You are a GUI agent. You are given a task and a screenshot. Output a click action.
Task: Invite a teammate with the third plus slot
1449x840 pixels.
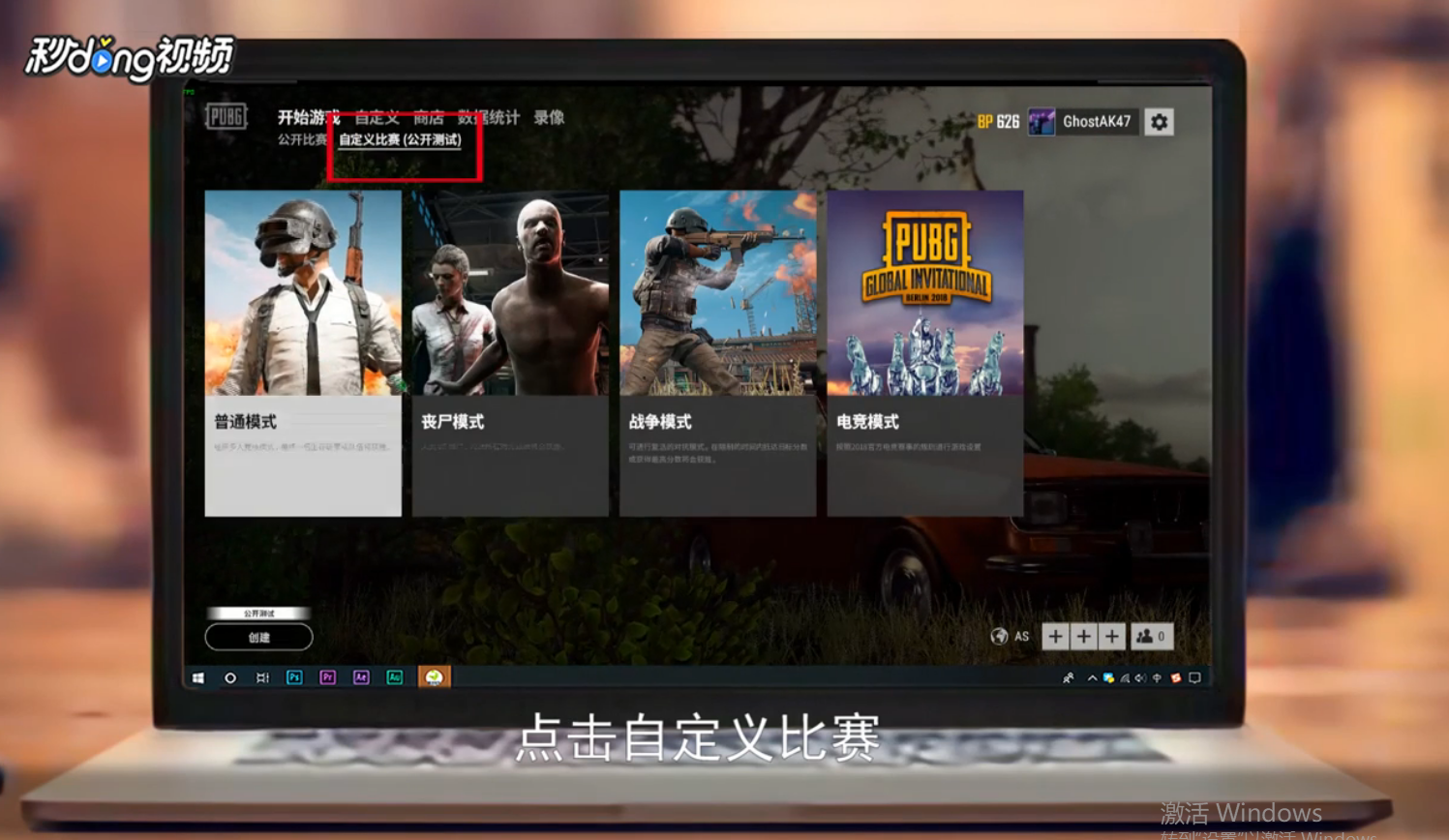1111,636
